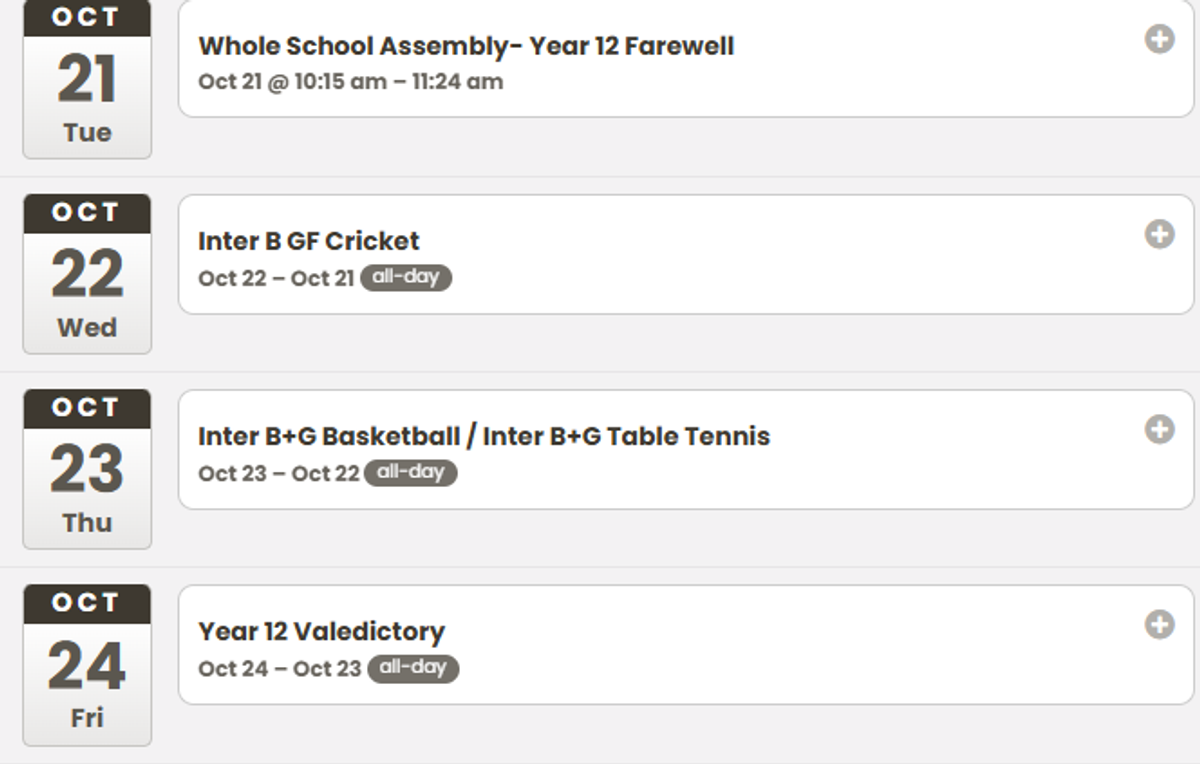Click the 'Oct 22 – Oct 21' date range text
The height and width of the screenshot is (764, 1200).
coord(276,278)
